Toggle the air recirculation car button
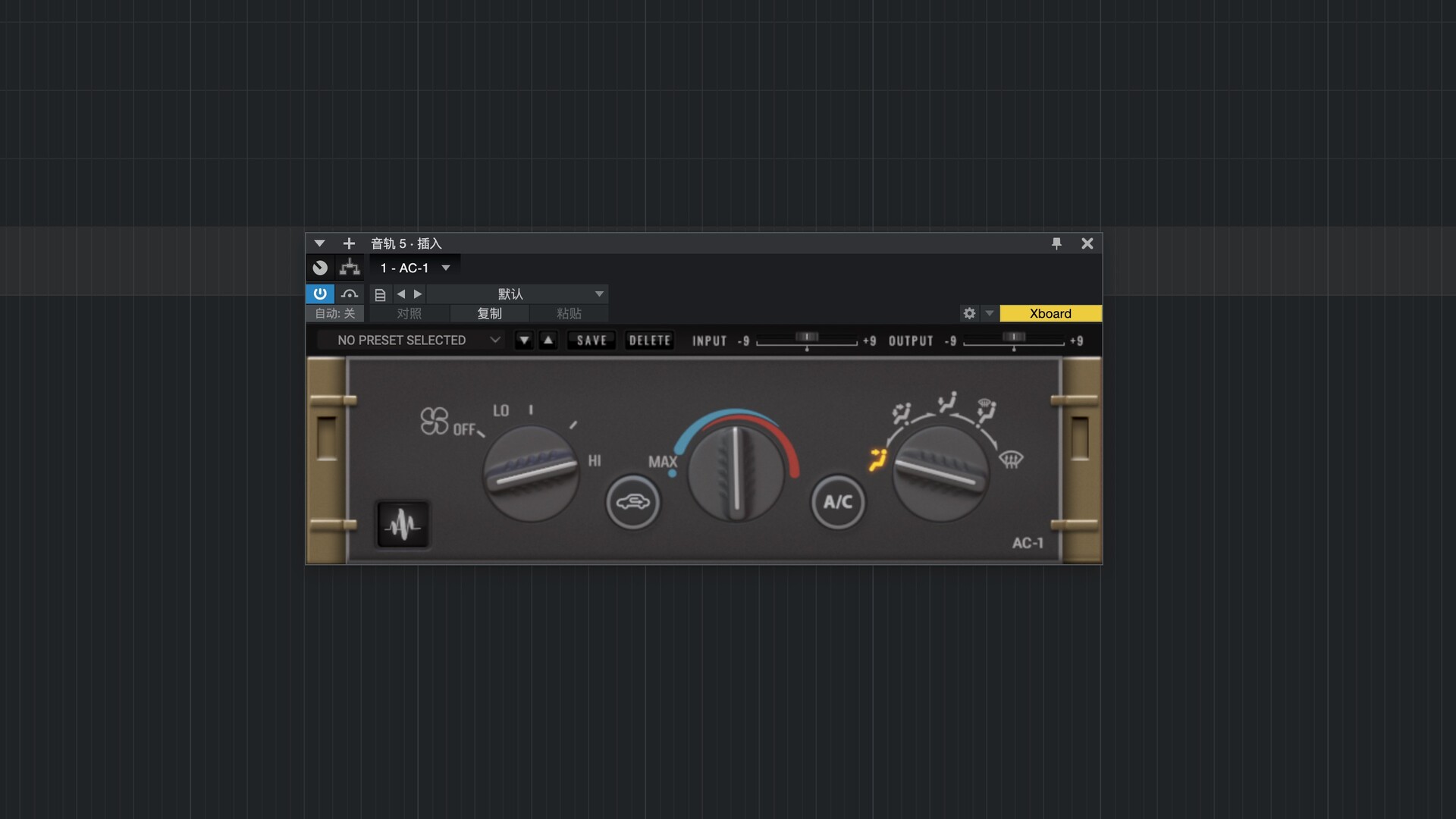 coord(632,502)
